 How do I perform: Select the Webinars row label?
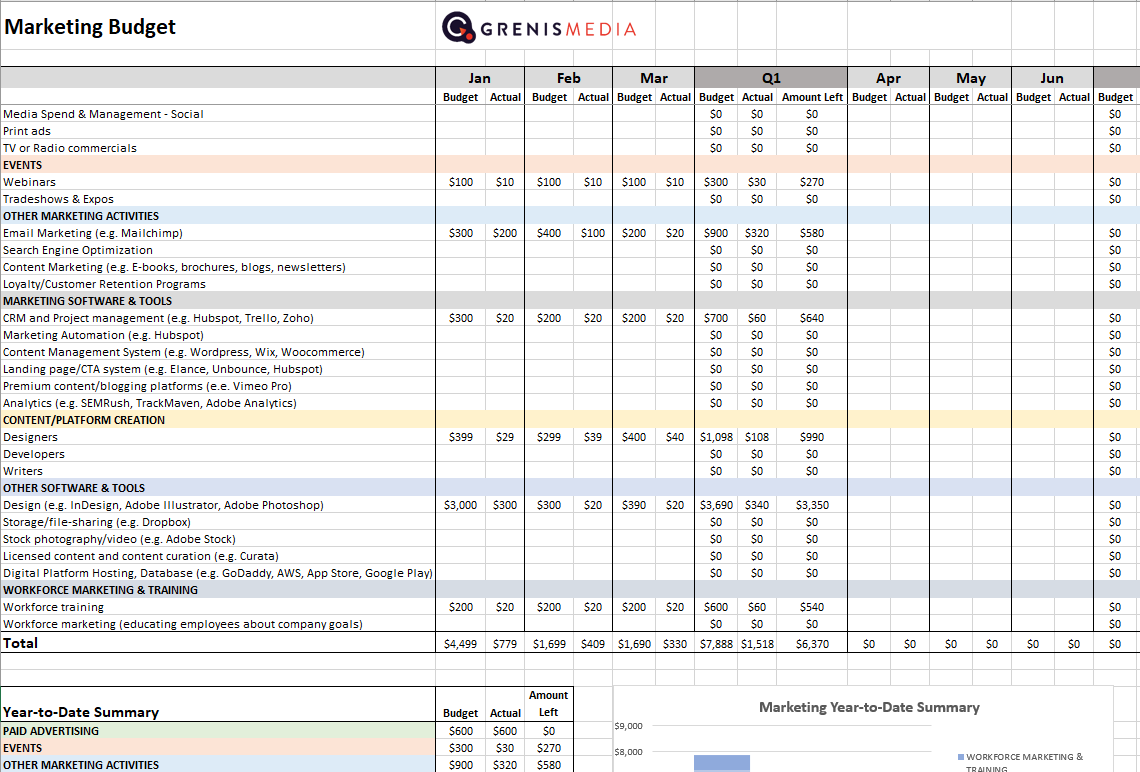(31, 182)
